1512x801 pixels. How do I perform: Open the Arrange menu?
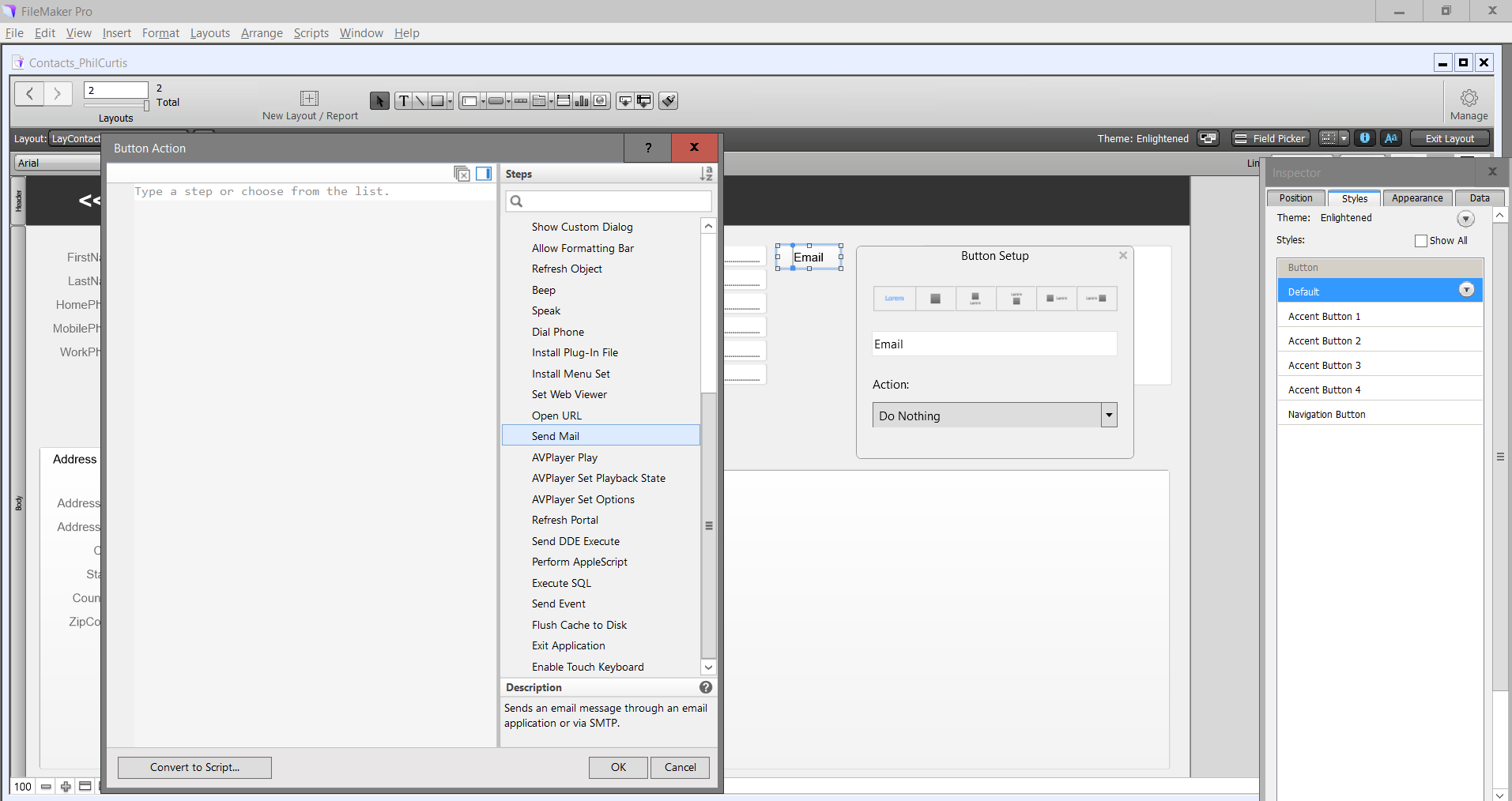[x=262, y=33]
